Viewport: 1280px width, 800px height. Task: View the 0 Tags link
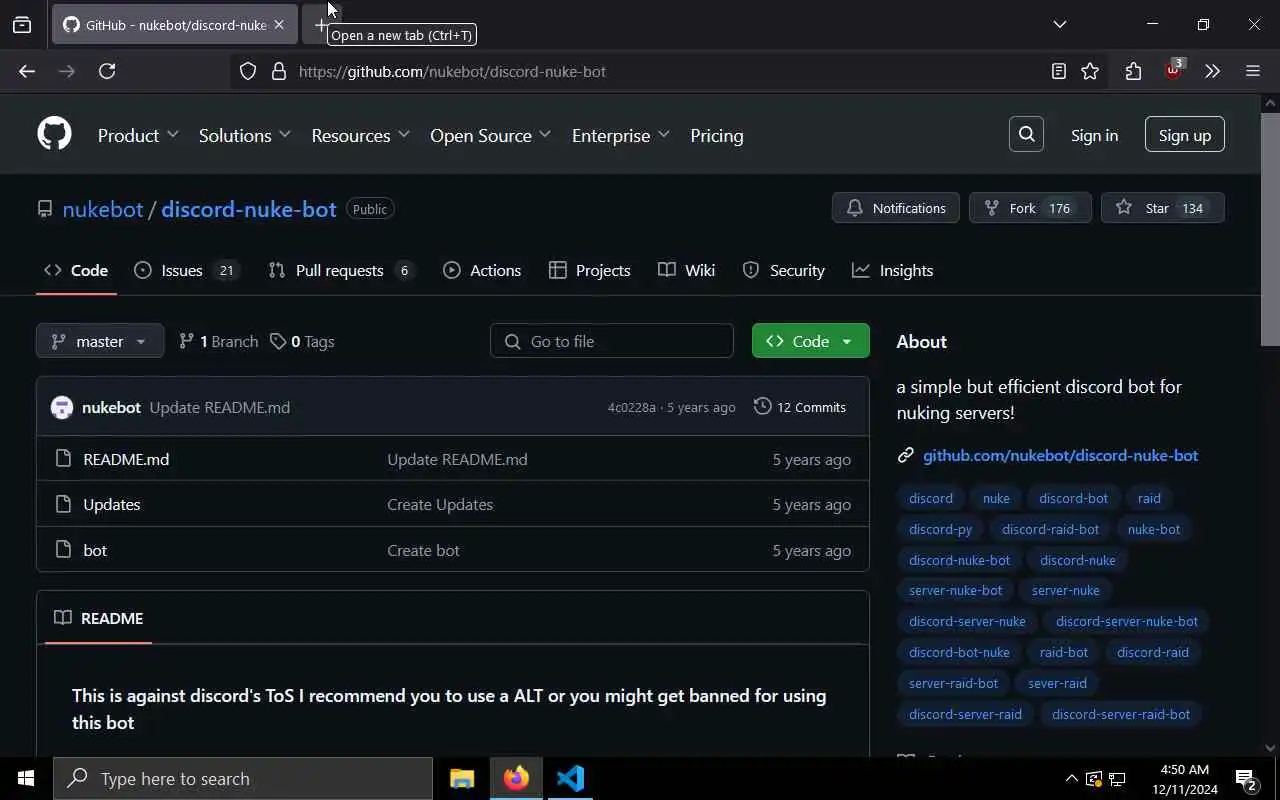(x=302, y=341)
